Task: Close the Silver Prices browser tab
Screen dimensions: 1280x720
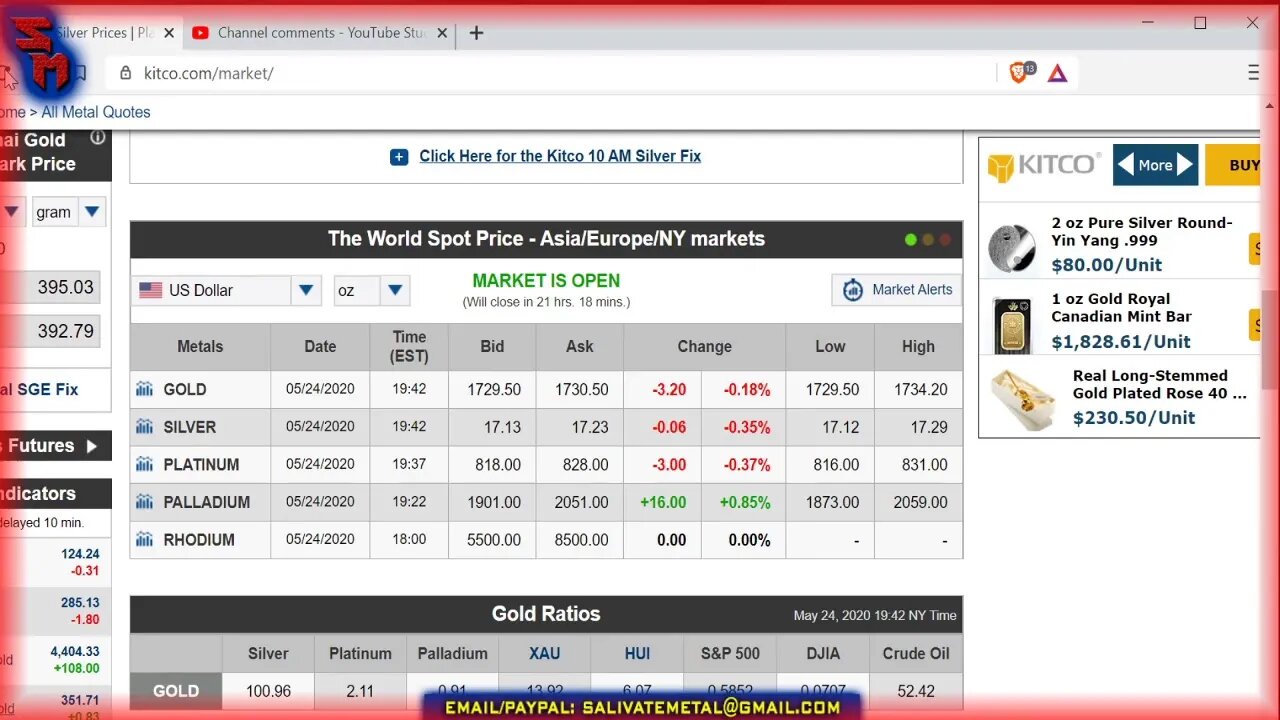Action: pyautogui.click(x=169, y=33)
